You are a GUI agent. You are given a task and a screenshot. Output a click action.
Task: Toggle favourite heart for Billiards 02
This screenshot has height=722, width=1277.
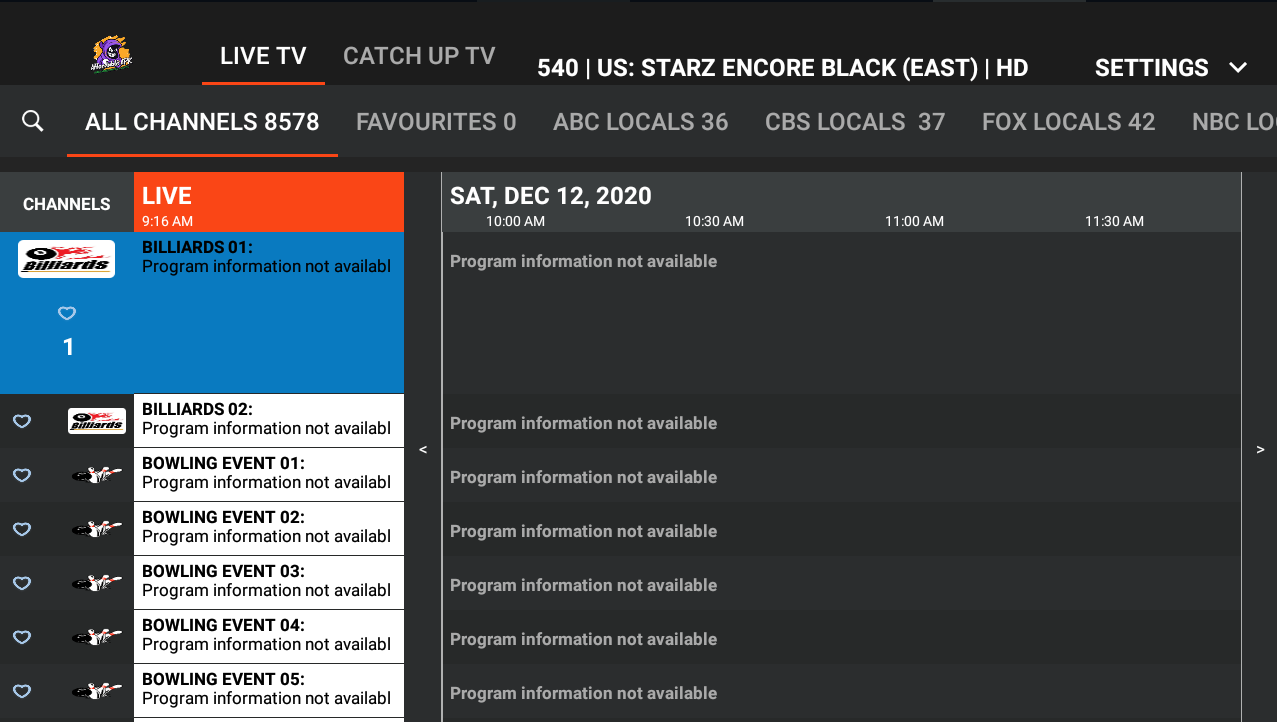[x=22, y=421]
